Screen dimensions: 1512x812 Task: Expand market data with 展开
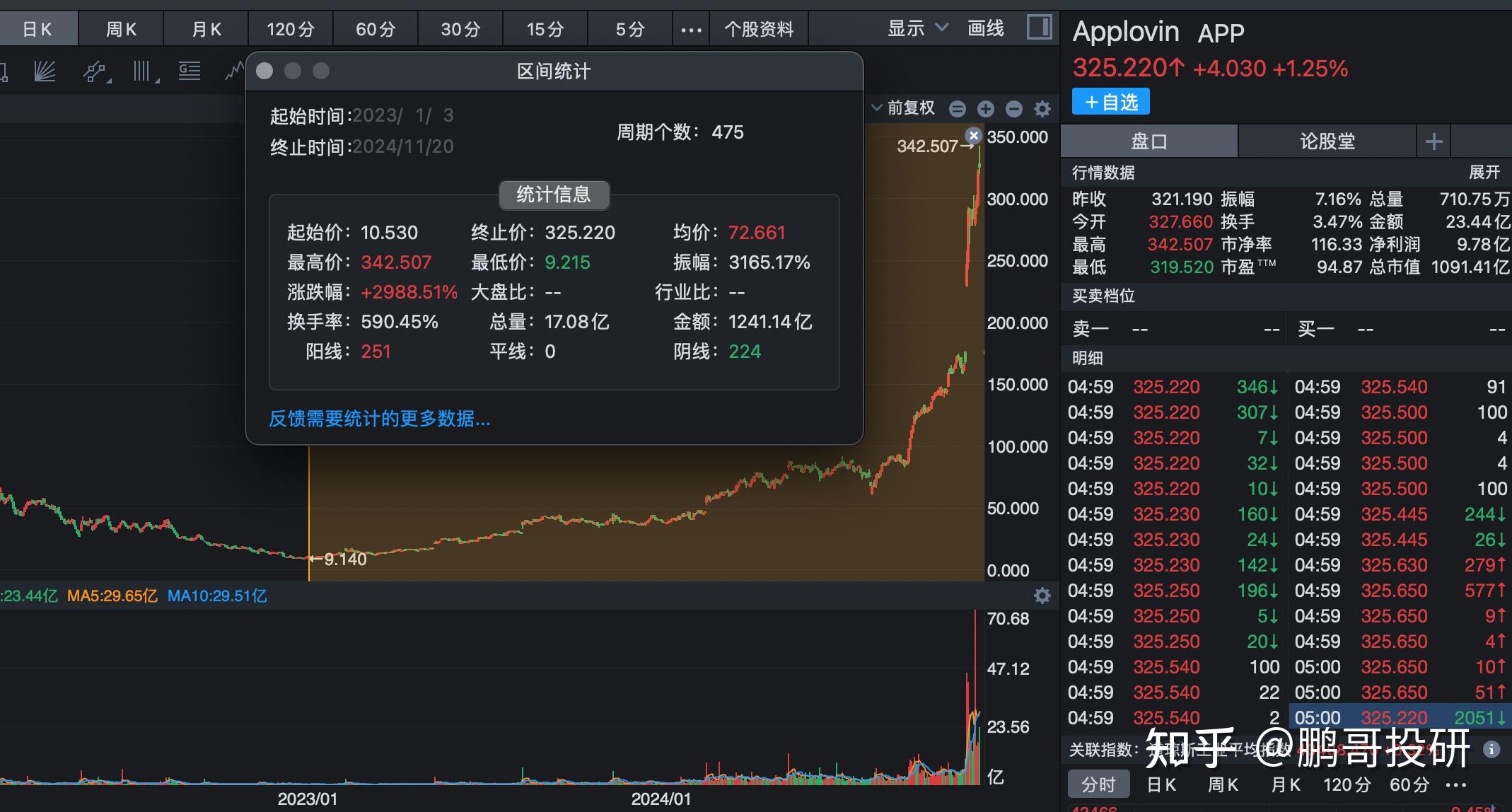pyautogui.click(x=1484, y=173)
